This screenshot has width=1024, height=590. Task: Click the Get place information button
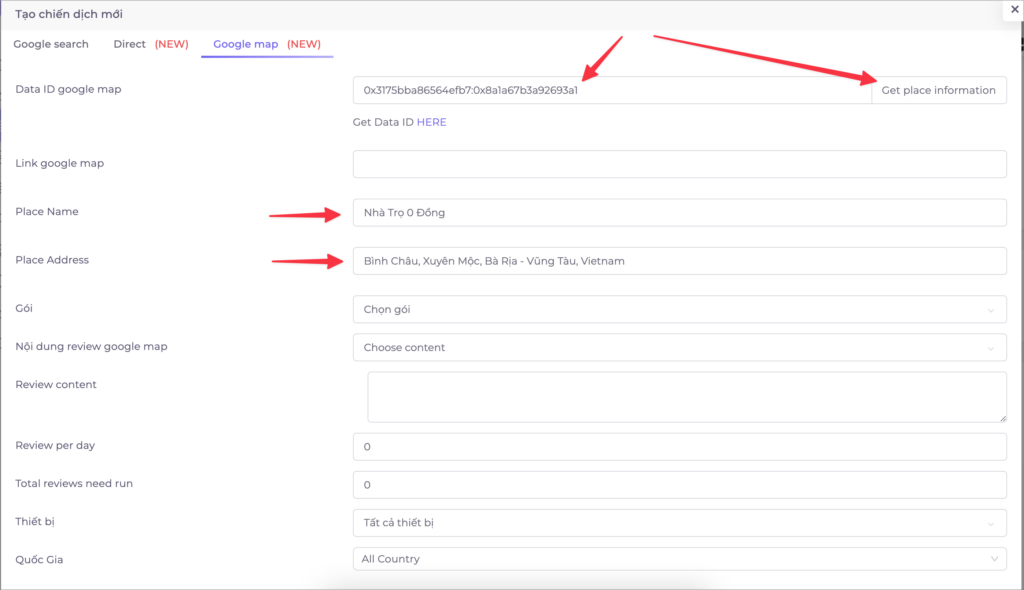(x=938, y=90)
